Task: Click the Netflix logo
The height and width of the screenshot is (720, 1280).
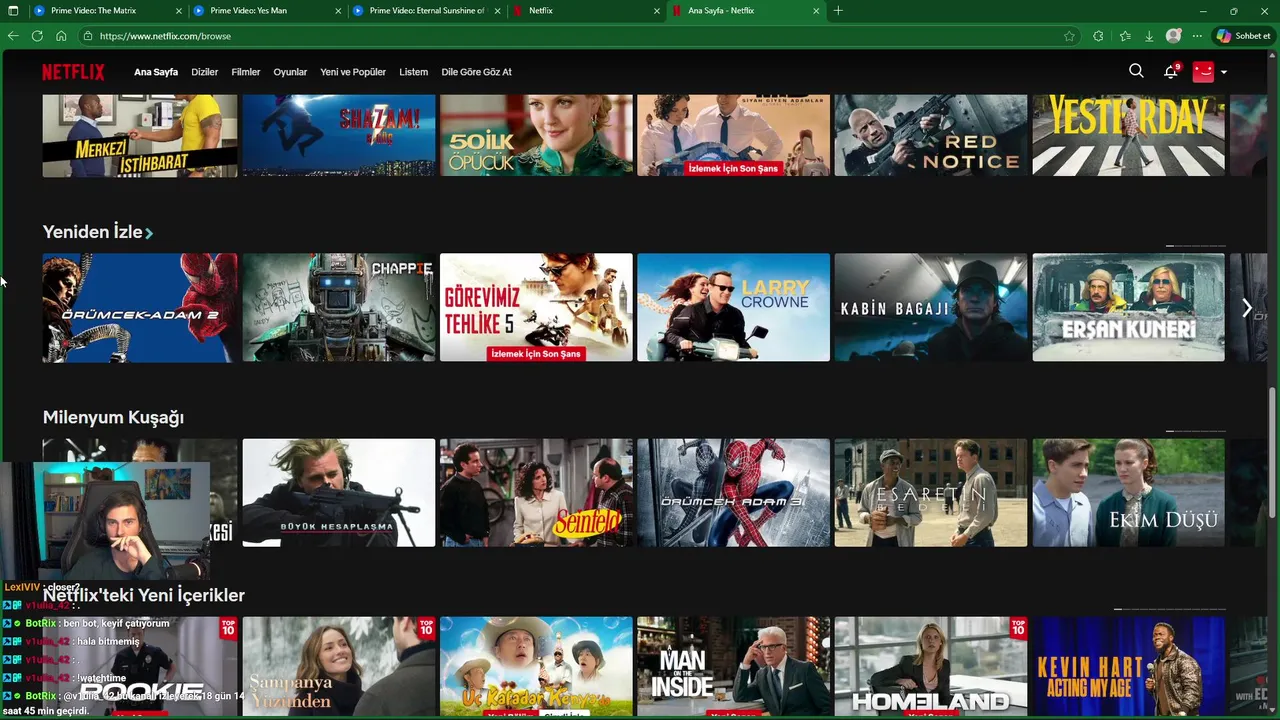Action: click(73, 72)
